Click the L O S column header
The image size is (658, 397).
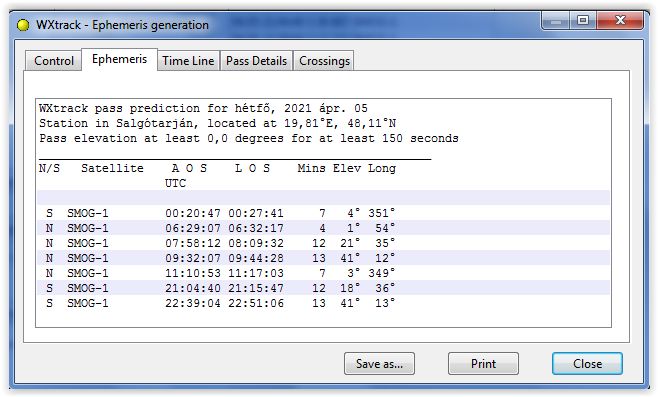pos(252,168)
